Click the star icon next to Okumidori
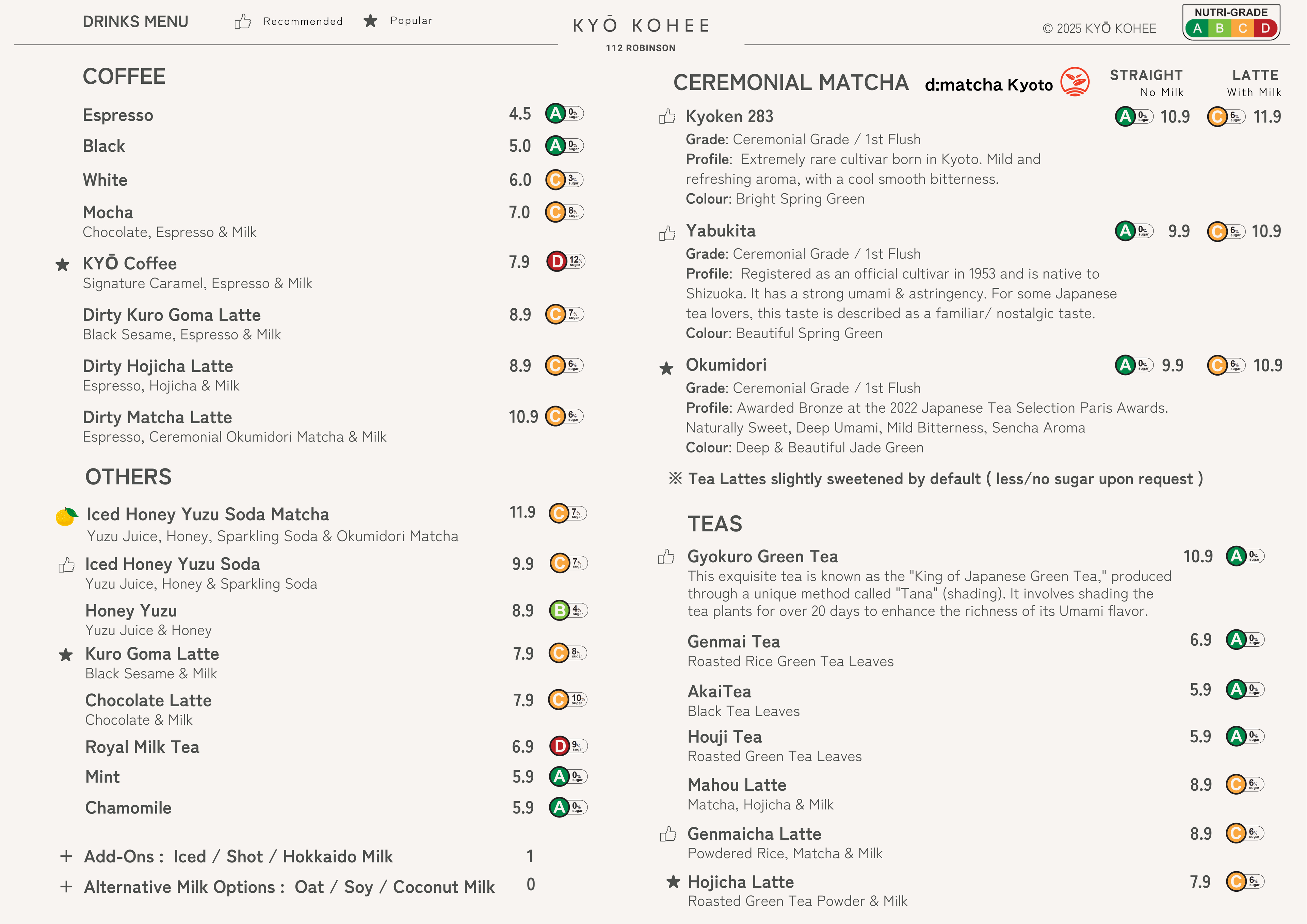The image size is (1307, 924). [x=666, y=368]
